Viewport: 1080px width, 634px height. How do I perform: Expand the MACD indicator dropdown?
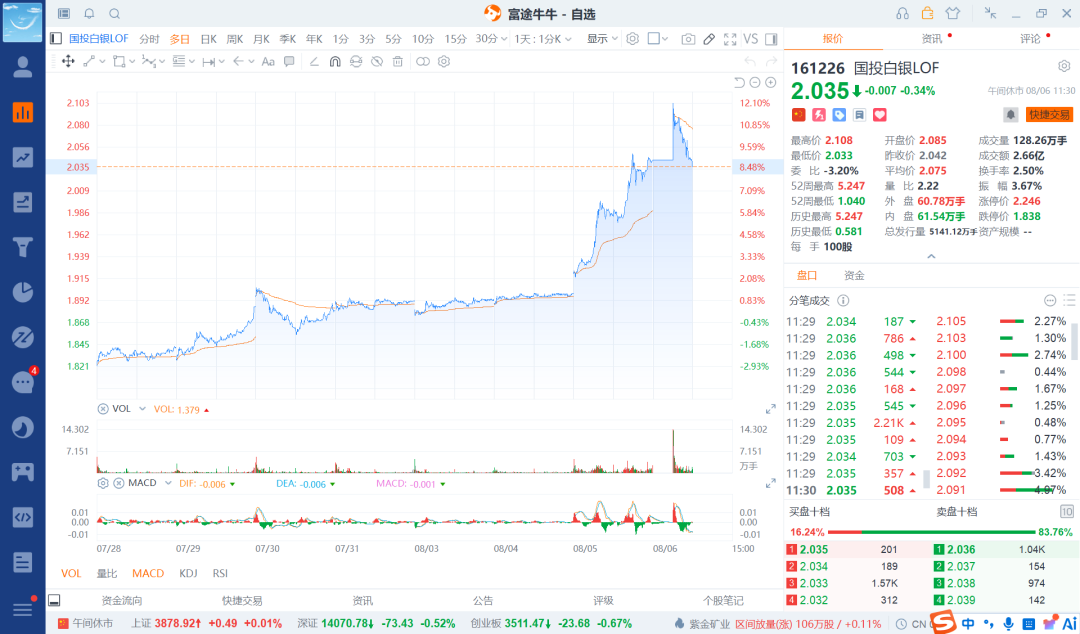[x=168, y=483]
